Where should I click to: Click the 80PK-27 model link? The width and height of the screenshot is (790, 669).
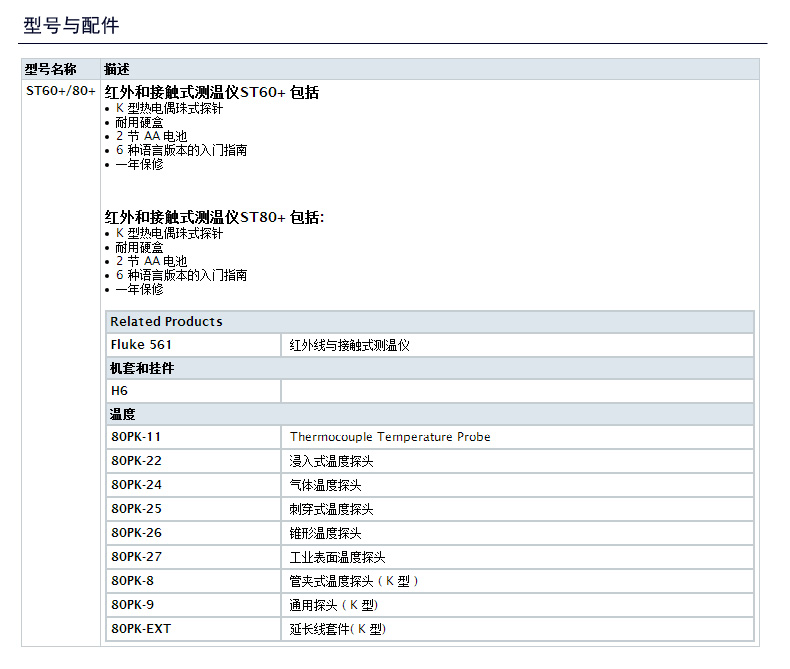(136, 557)
